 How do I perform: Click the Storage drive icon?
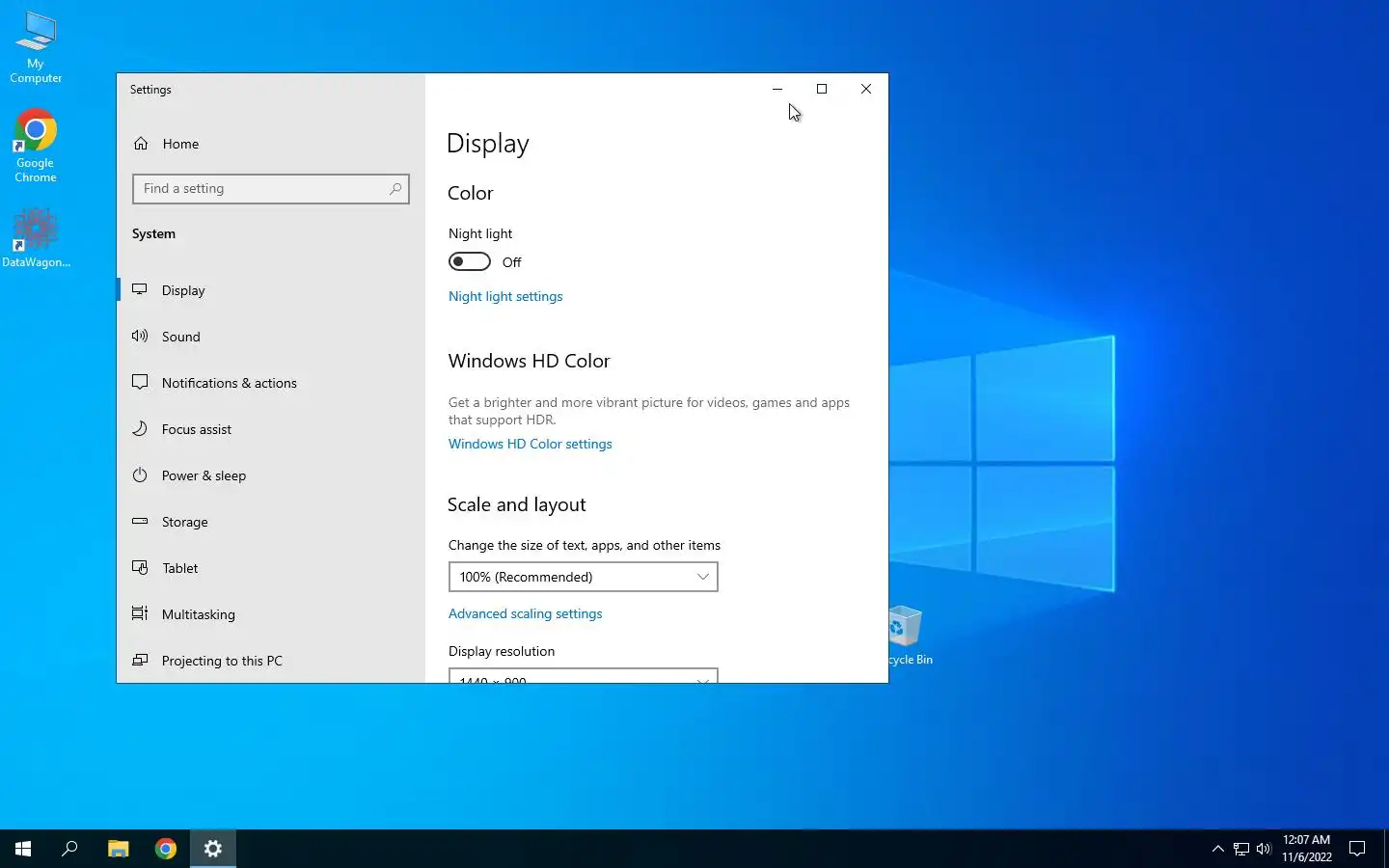click(x=140, y=521)
